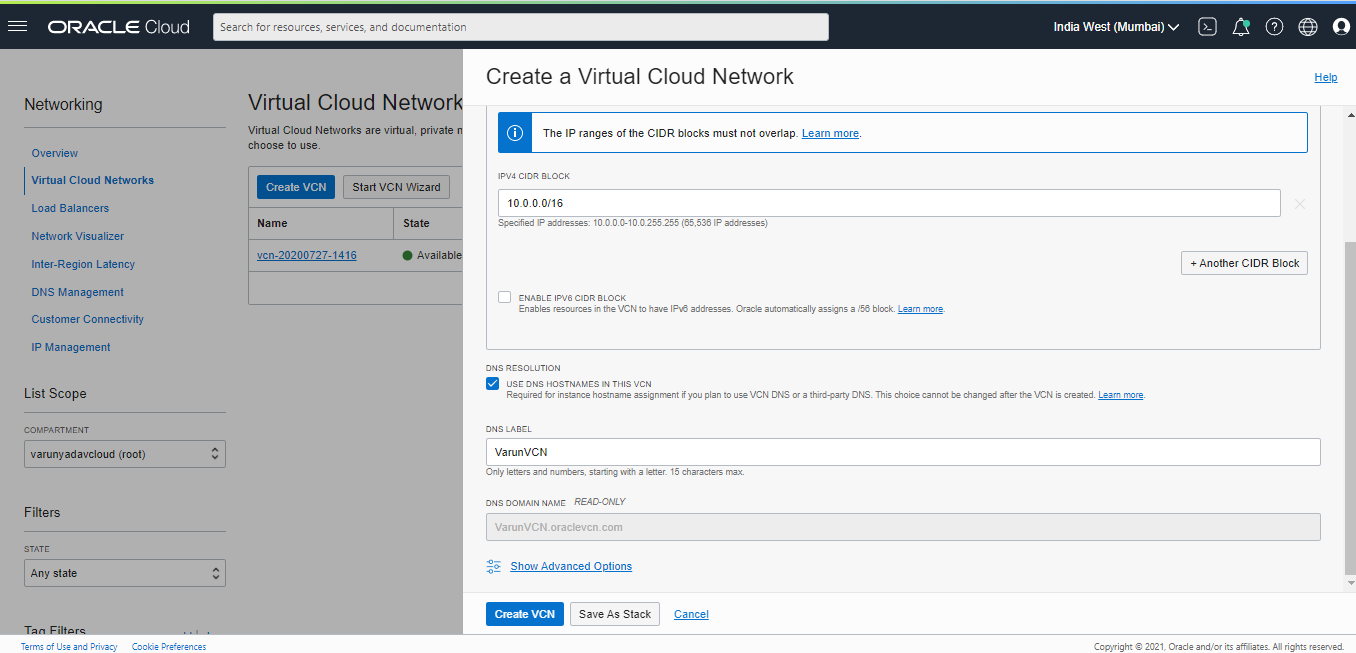Click the DNS Label input field
Viewport: 1356px width, 653px height.
903,452
